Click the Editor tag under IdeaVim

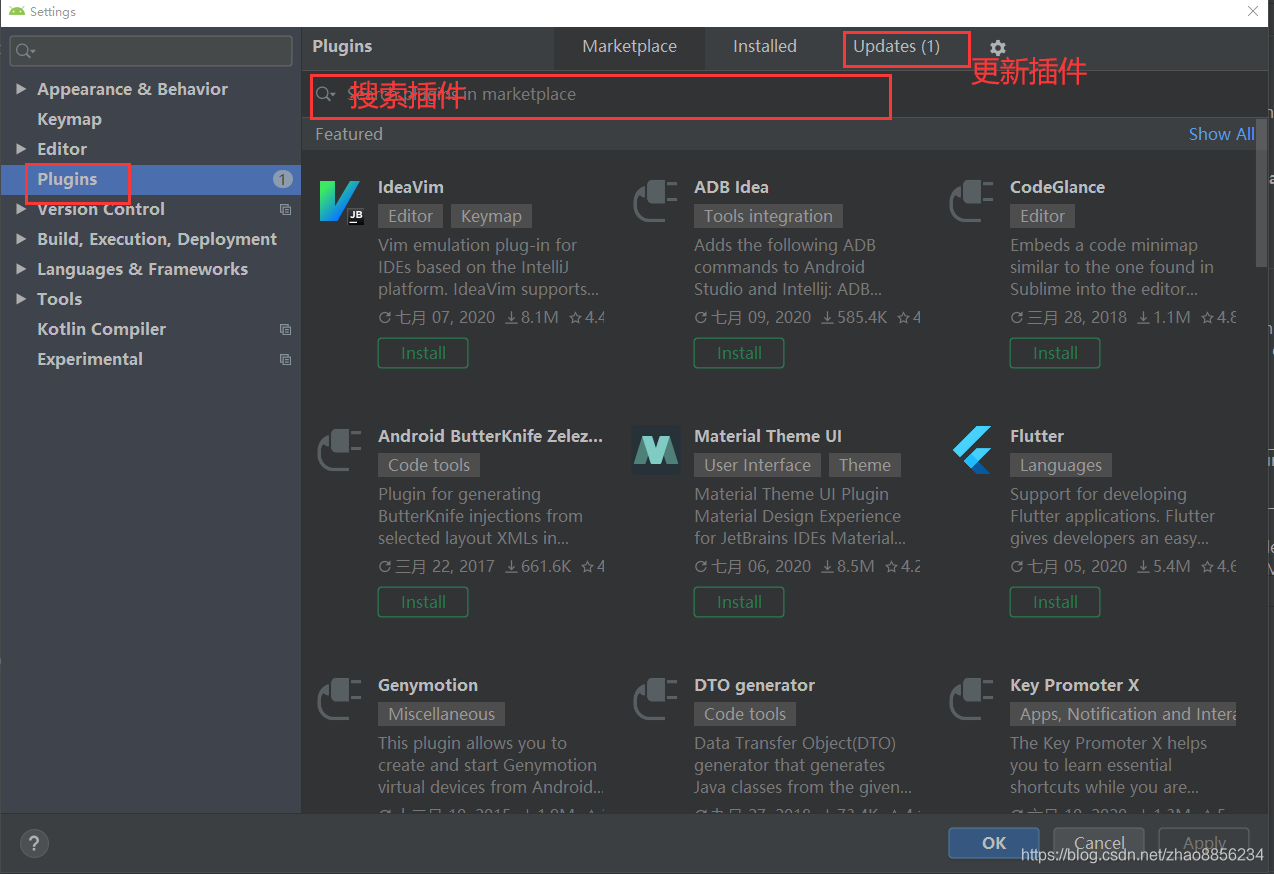coord(411,216)
